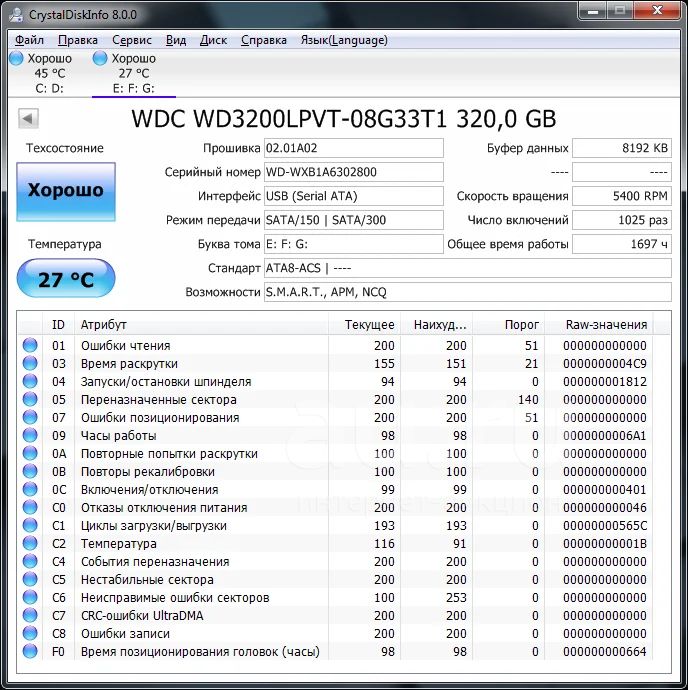
Task: Click the Атрибут column header
Action: click(x=201, y=325)
